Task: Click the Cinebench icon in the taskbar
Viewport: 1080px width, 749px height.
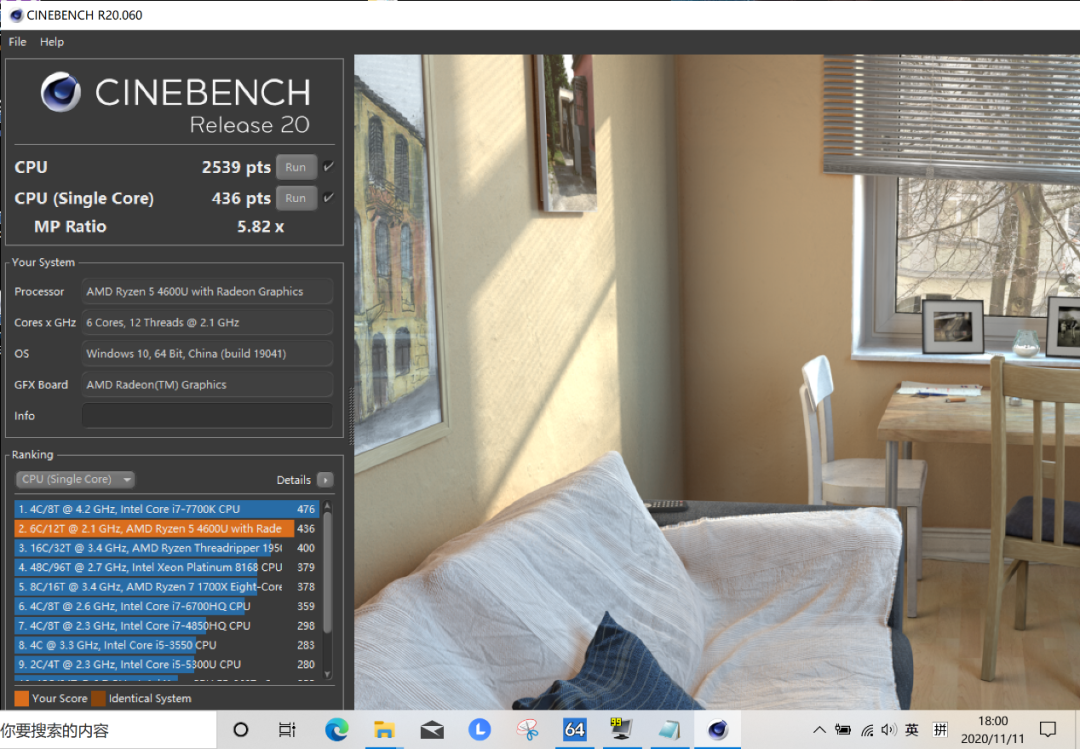Action: pos(718,729)
